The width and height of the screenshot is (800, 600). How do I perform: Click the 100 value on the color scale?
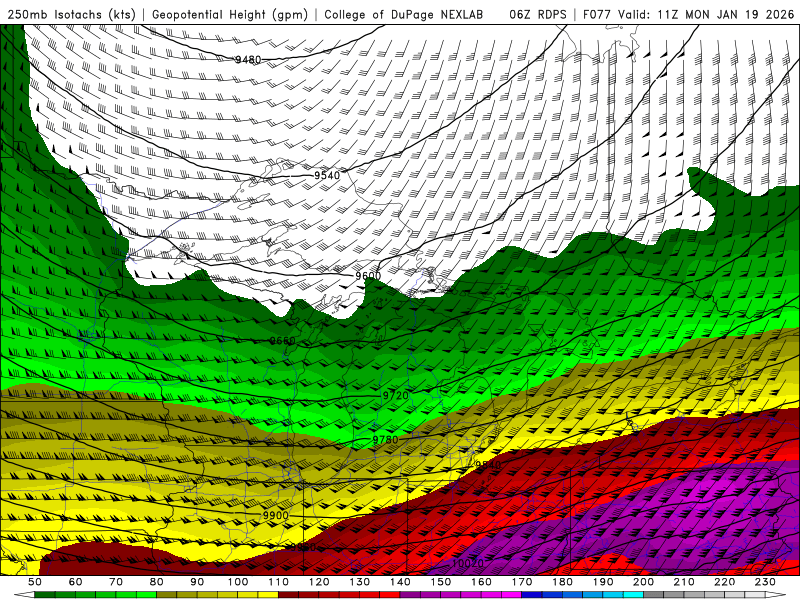click(238, 582)
